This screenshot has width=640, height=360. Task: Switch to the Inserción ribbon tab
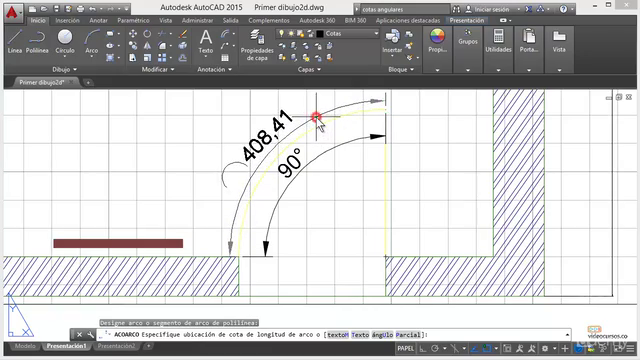67,20
